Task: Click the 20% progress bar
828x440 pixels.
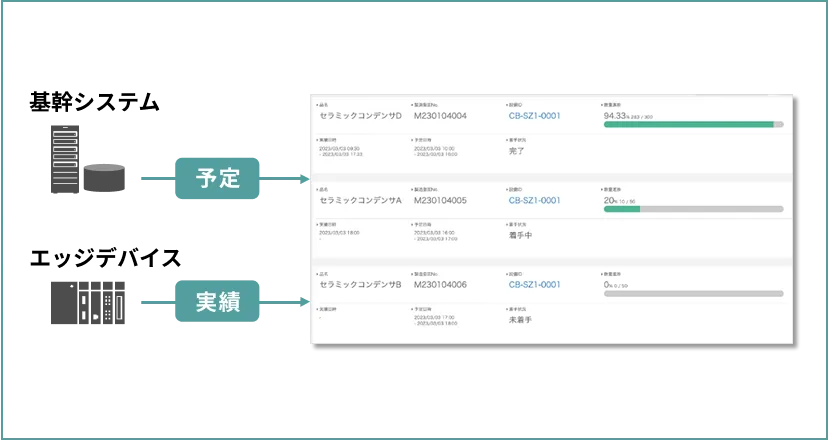Action: pos(693,209)
